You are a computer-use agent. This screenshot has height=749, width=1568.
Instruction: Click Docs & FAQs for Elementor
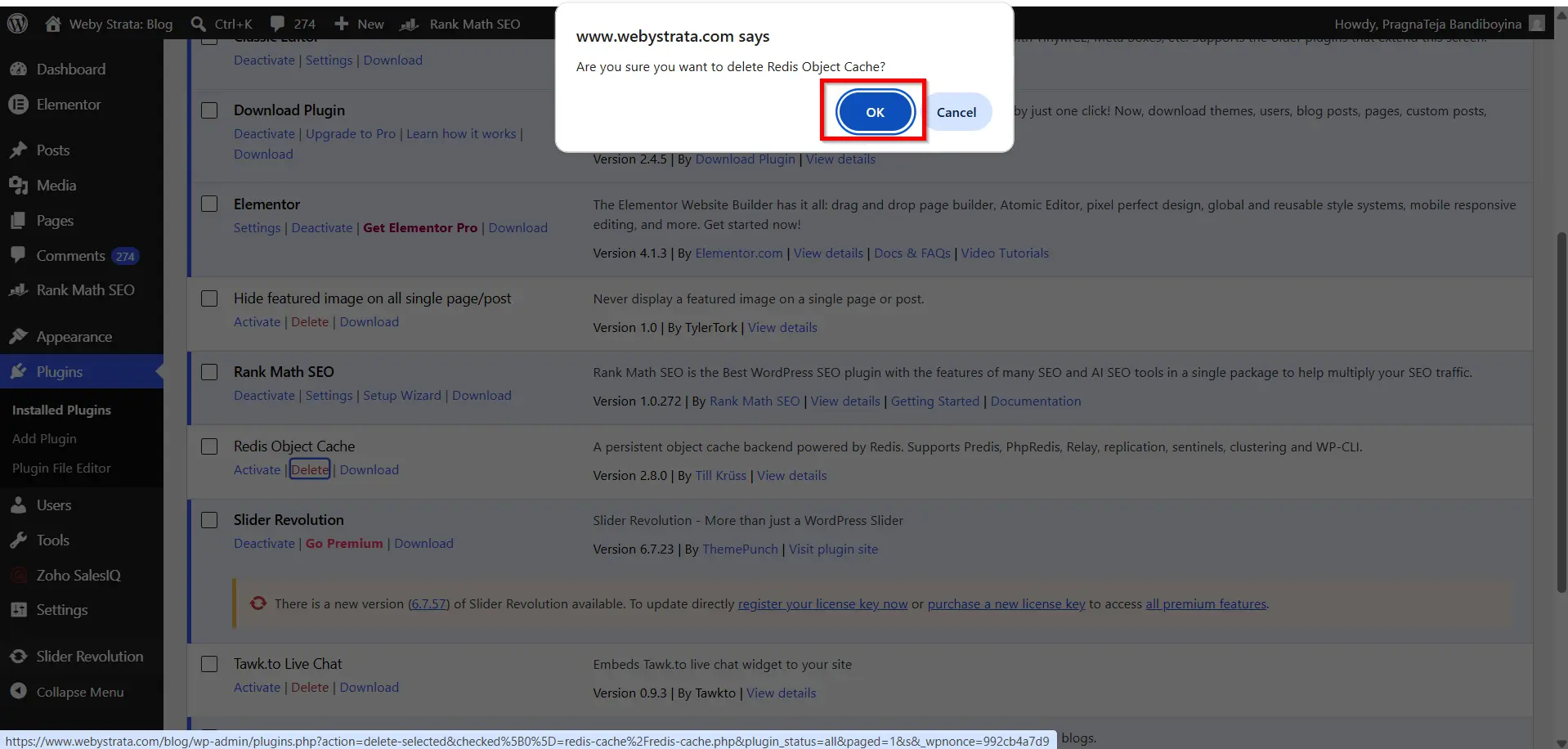912,253
